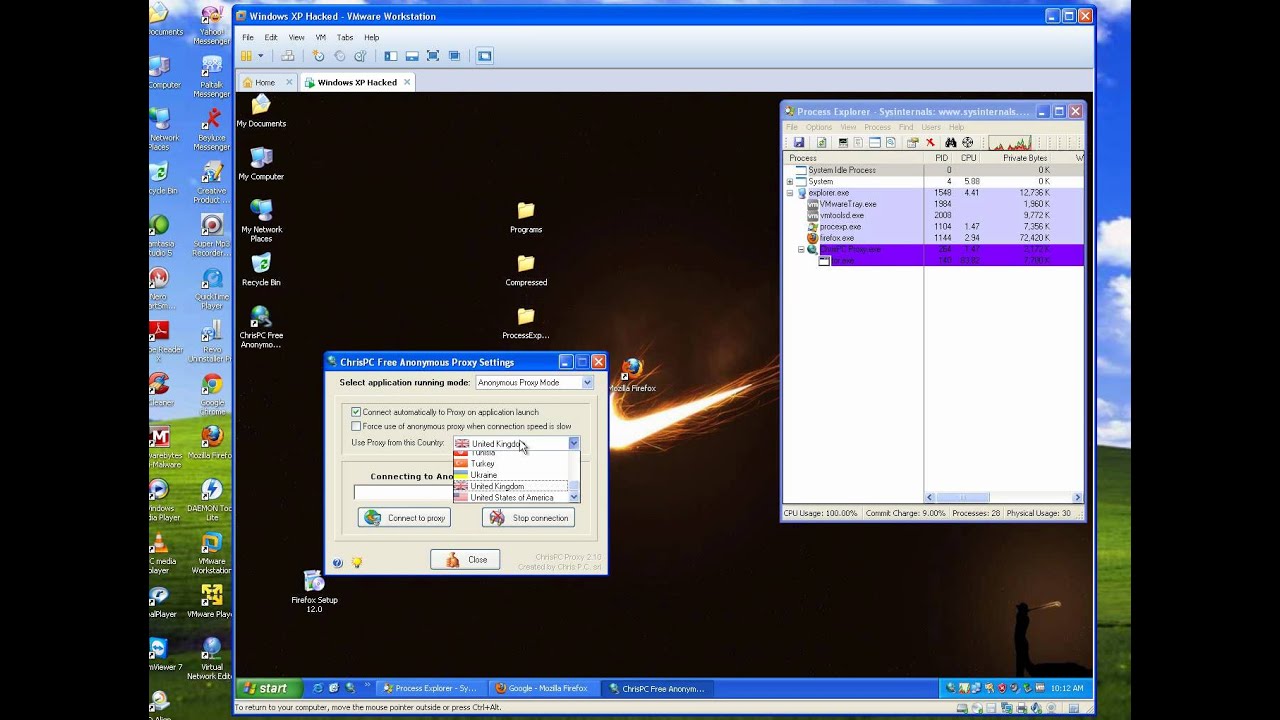The height and width of the screenshot is (720, 1280).
Task: Close Windows XP Hacked VMware tab
Action: tap(407, 82)
